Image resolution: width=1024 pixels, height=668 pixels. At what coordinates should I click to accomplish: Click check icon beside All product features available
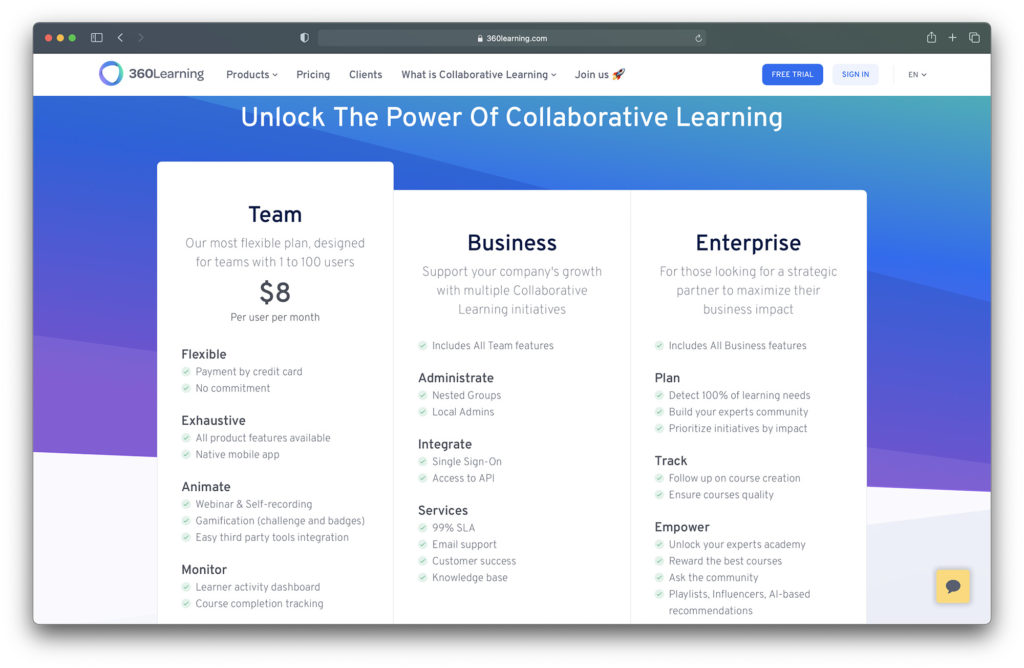pyautogui.click(x=186, y=437)
